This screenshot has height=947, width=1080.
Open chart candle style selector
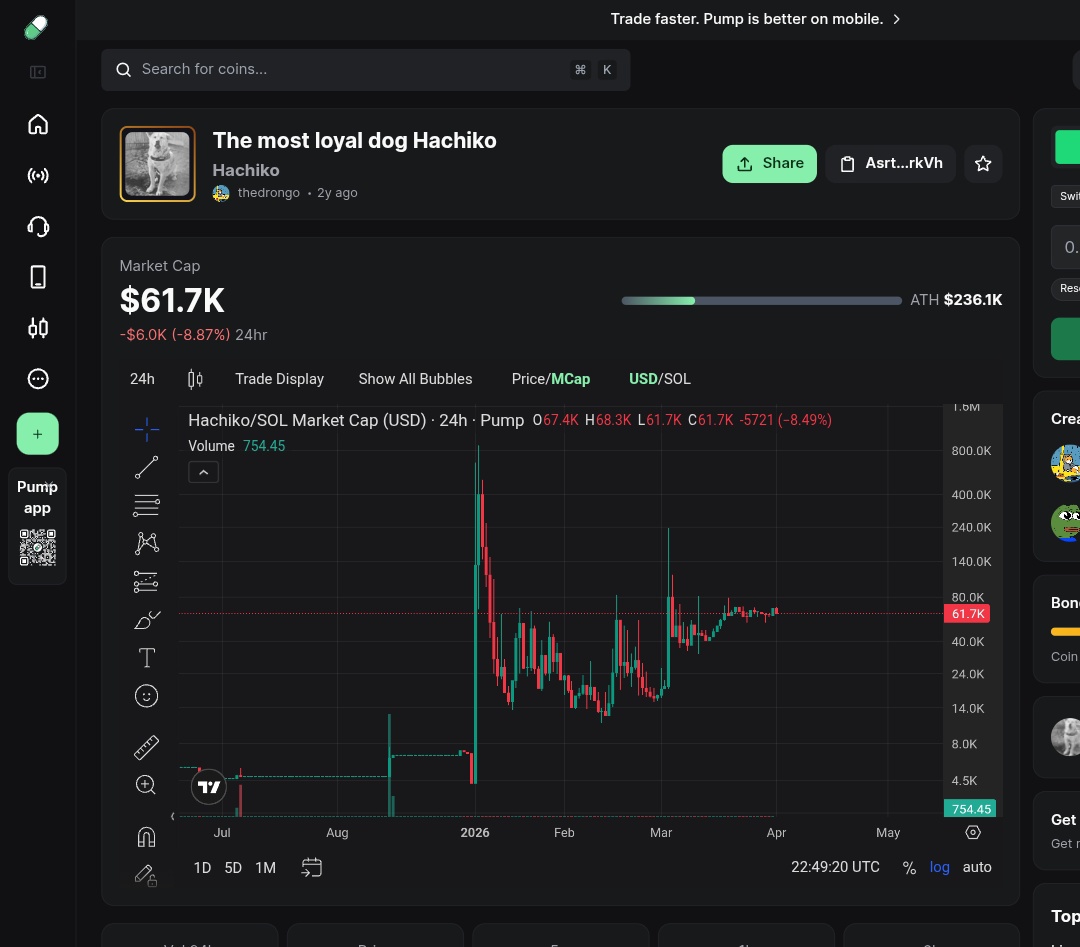[196, 379]
